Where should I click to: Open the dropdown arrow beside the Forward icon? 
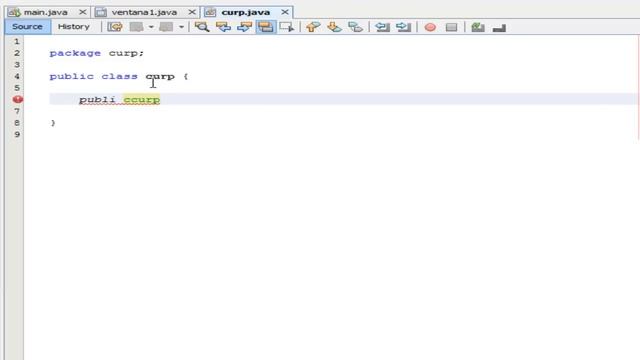click(x=181, y=27)
